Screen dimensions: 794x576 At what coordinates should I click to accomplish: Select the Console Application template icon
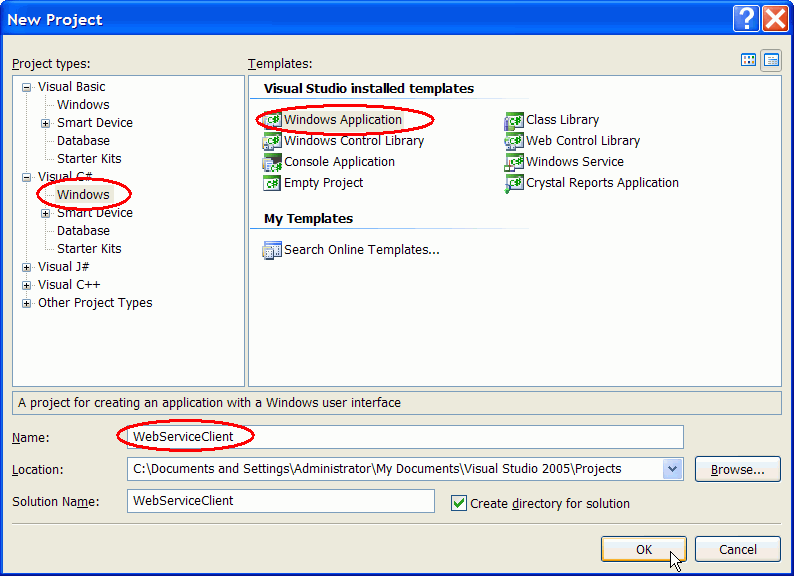(x=272, y=162)
